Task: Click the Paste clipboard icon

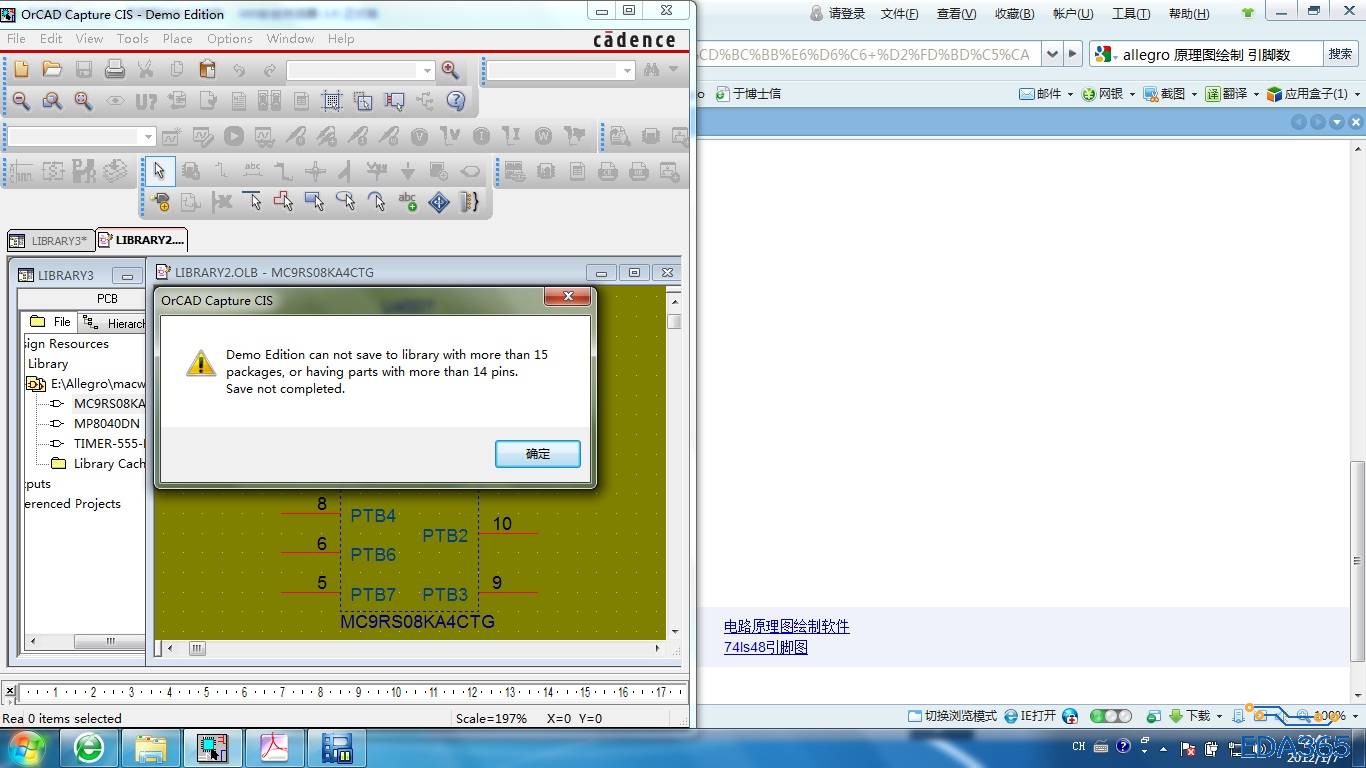Action: 207,69
